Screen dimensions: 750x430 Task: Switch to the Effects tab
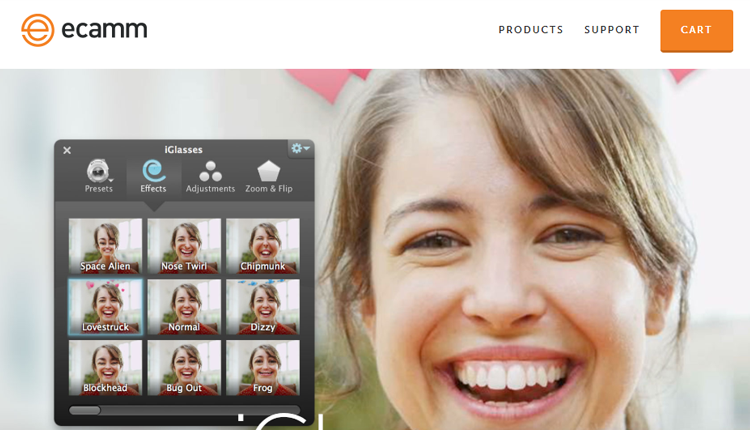tap(154, 176)
